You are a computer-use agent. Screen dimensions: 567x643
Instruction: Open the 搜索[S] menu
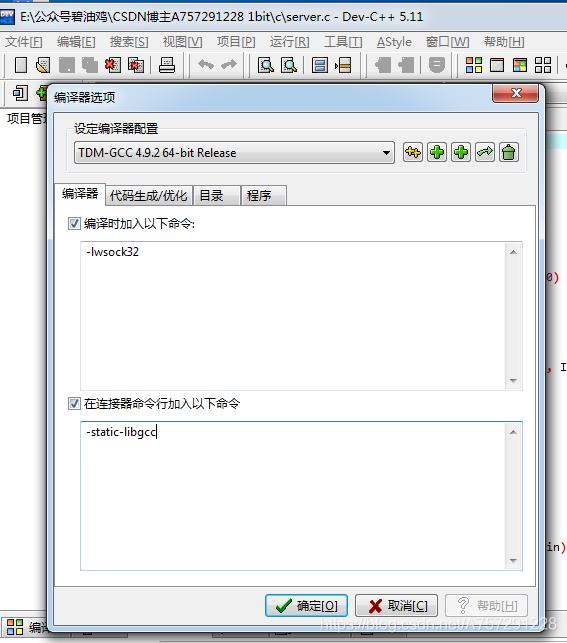tap(129, 42)
